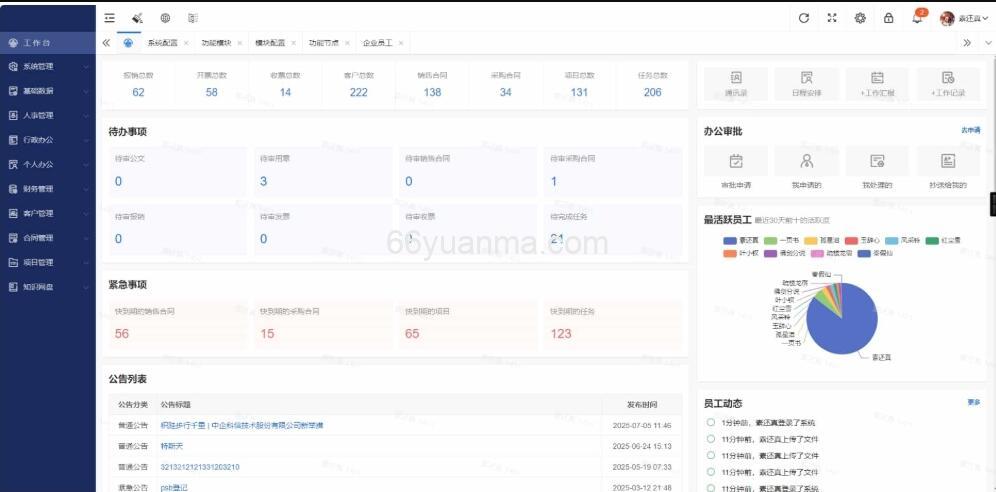The image size is (996, 492).
Task: Click the 客户总数 222 statistic
Action: point(358,84)
